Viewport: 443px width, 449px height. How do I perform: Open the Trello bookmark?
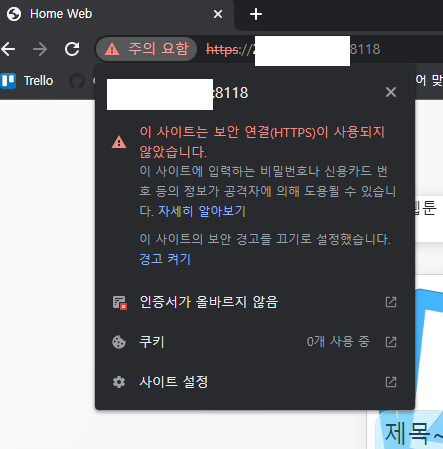coord(27,81)
